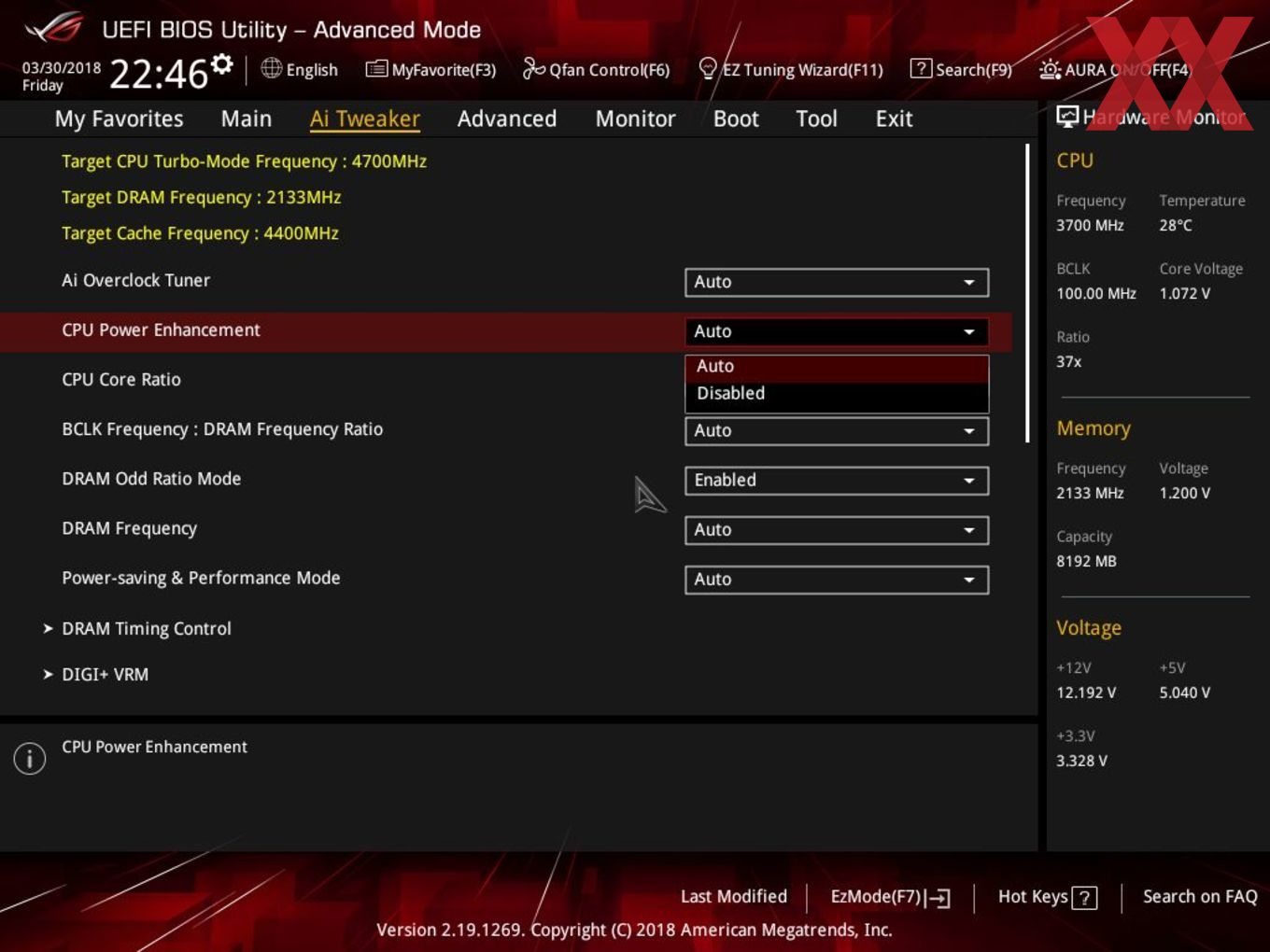Click Target Cache Frequency : 4400MHz text
Image resolution: width=1270 pixels, height=952 pixels.
200,233
